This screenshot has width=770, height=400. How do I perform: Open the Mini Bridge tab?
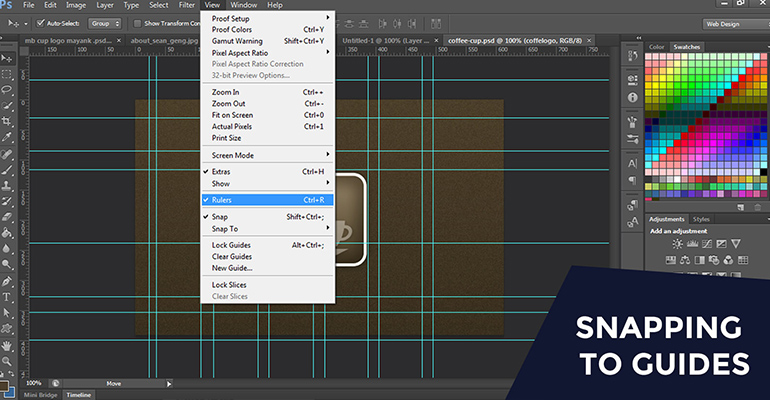[41, 395]
